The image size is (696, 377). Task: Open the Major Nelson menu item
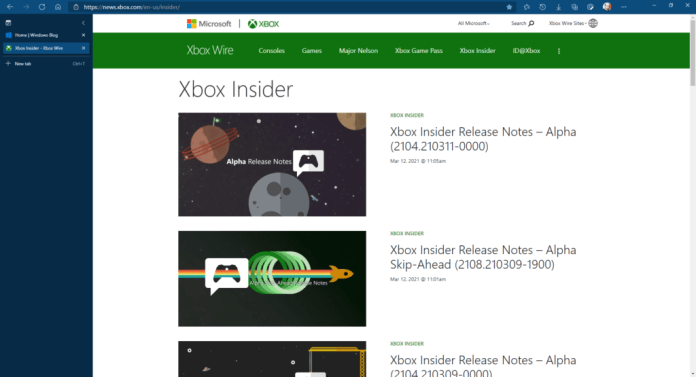click(x=358, y=51)
